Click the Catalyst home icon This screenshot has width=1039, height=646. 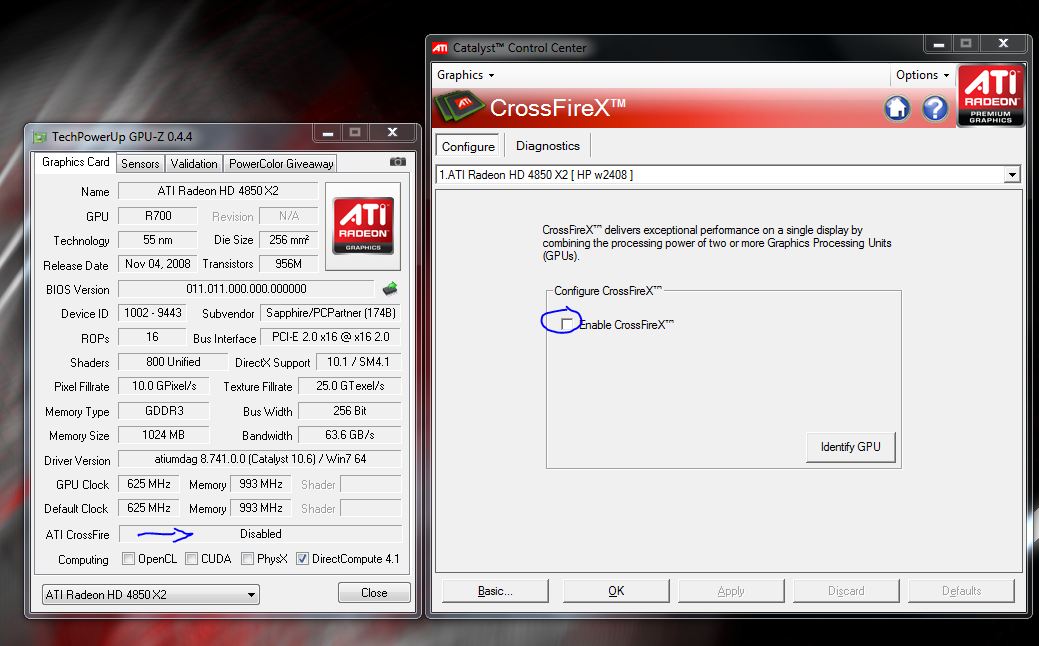(x=897, y=108)
